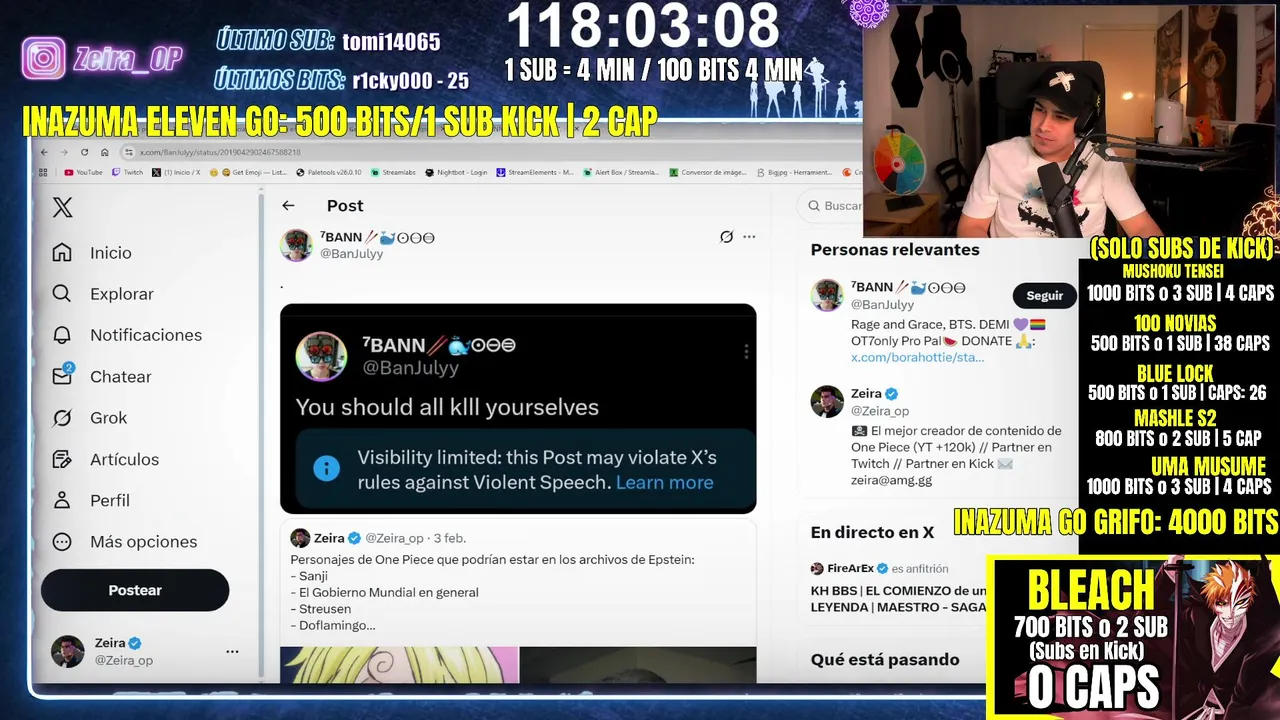Open the Nightbot - Login bookmark

tap(456, 172)
